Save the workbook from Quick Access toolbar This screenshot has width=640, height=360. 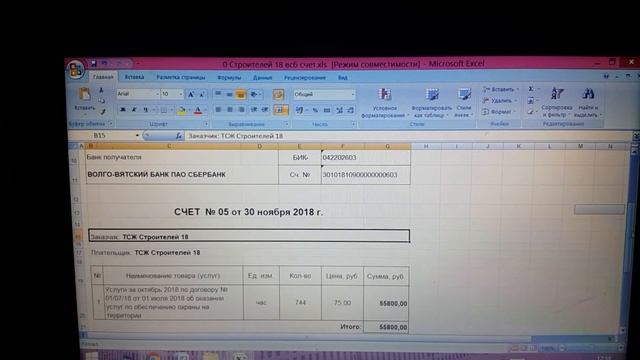click(x=93, y=63)
